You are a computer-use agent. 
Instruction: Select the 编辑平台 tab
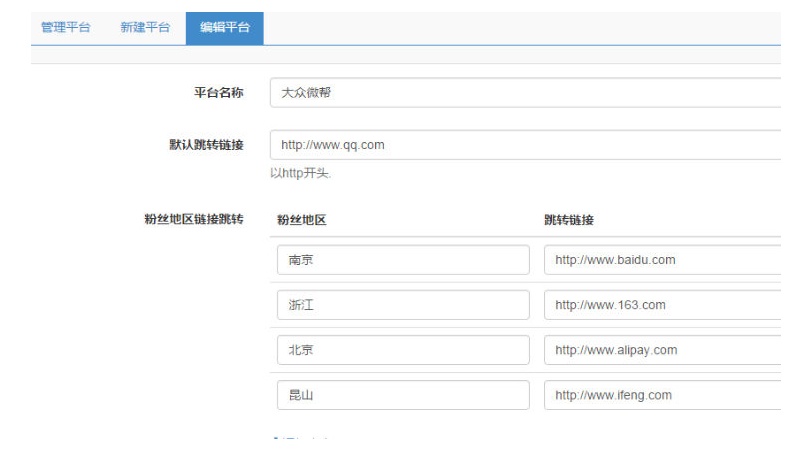tap(225, 28)
